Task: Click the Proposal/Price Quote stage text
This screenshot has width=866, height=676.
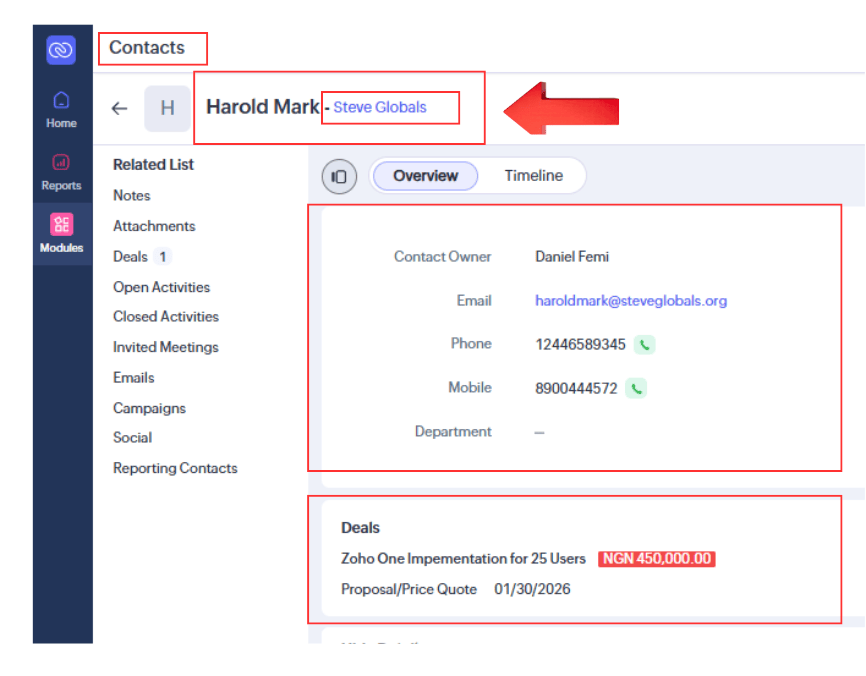Action: 409,590
